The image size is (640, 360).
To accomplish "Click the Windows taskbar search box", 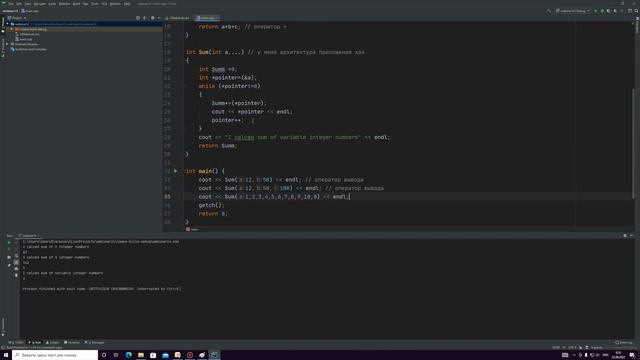I will click(55, 355).
